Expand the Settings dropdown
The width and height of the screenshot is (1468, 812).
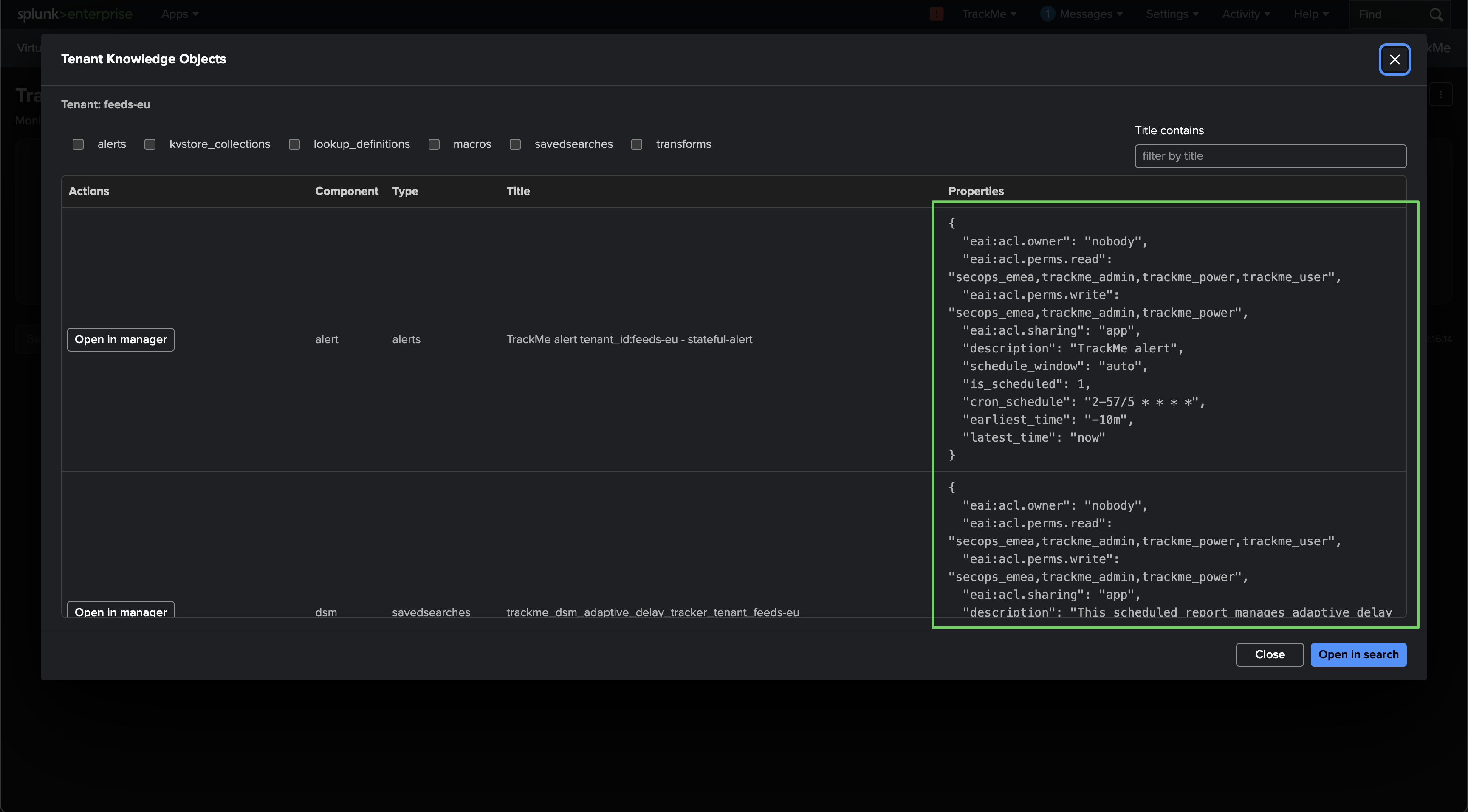click(x=1172, y=14)
